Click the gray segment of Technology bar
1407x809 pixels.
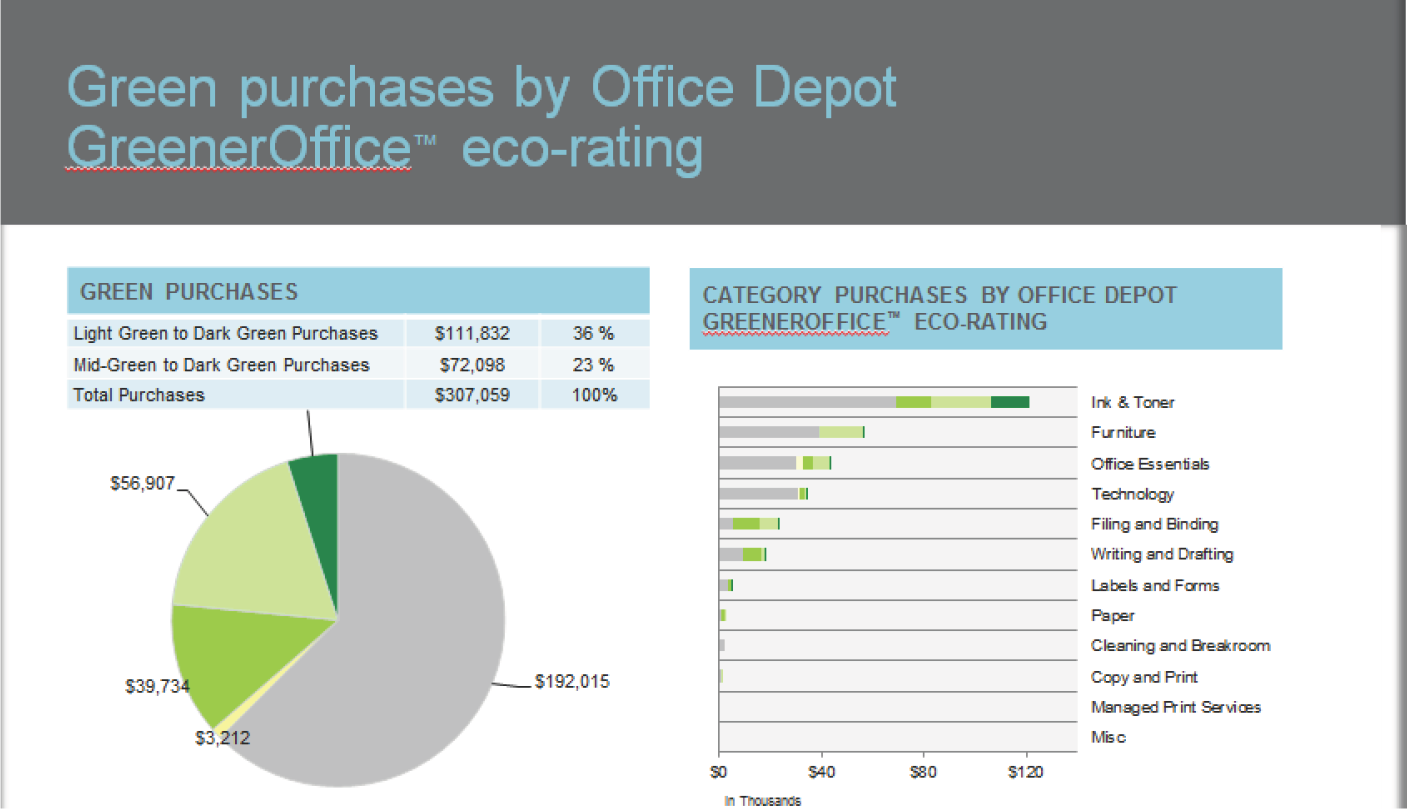pos(758,494)
